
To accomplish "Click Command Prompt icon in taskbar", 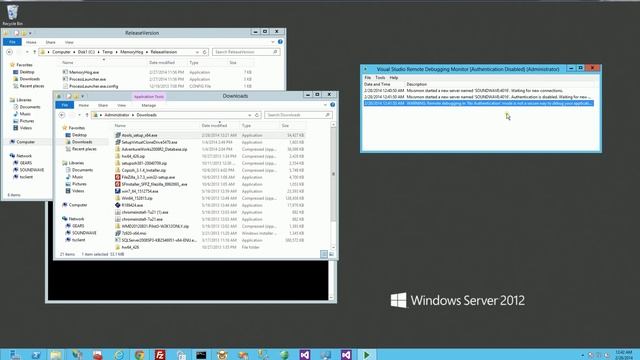I will (x=201, y=355).
